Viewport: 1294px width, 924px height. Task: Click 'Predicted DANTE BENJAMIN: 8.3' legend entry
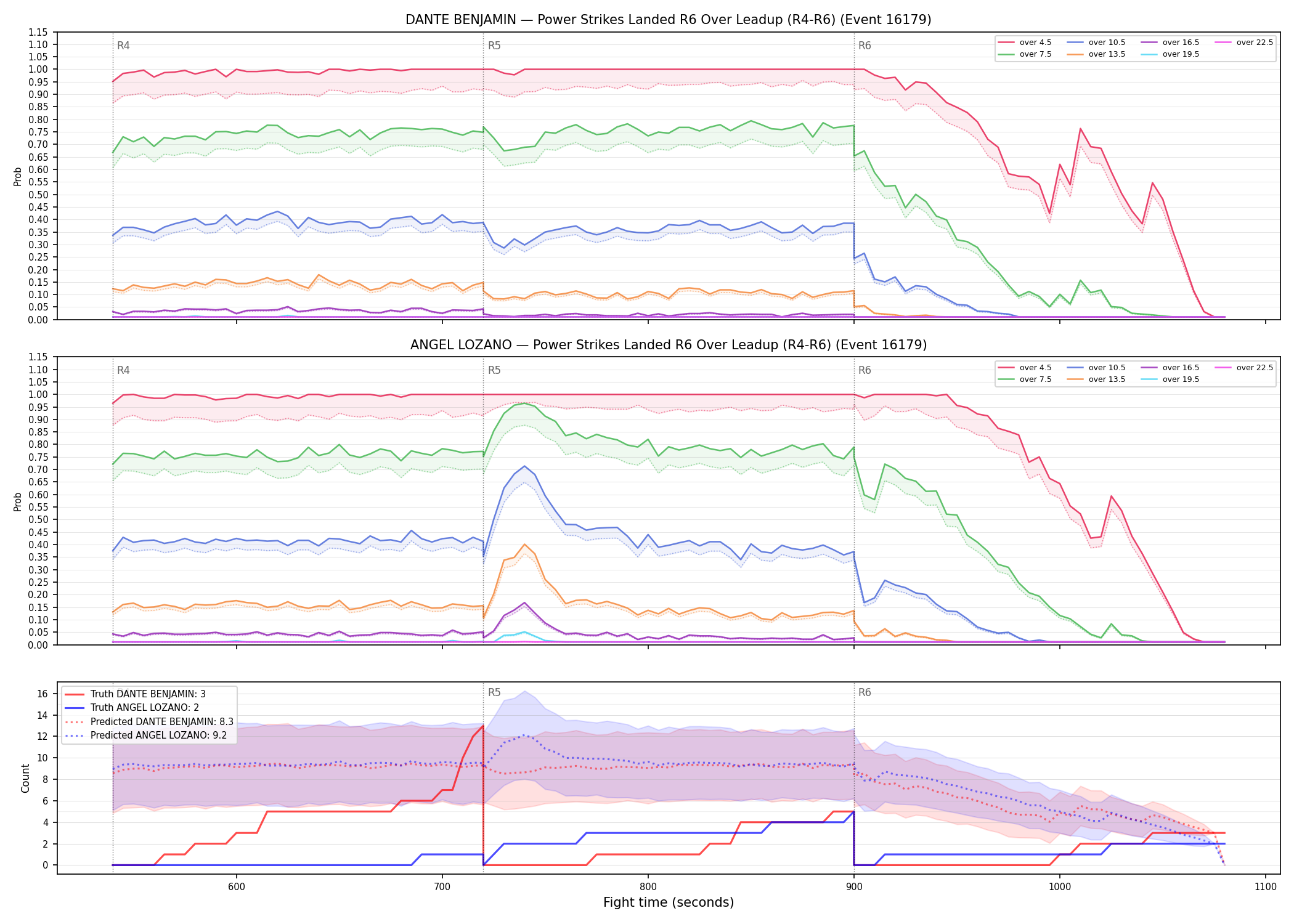pyautogui.click(x=149, y=722)
